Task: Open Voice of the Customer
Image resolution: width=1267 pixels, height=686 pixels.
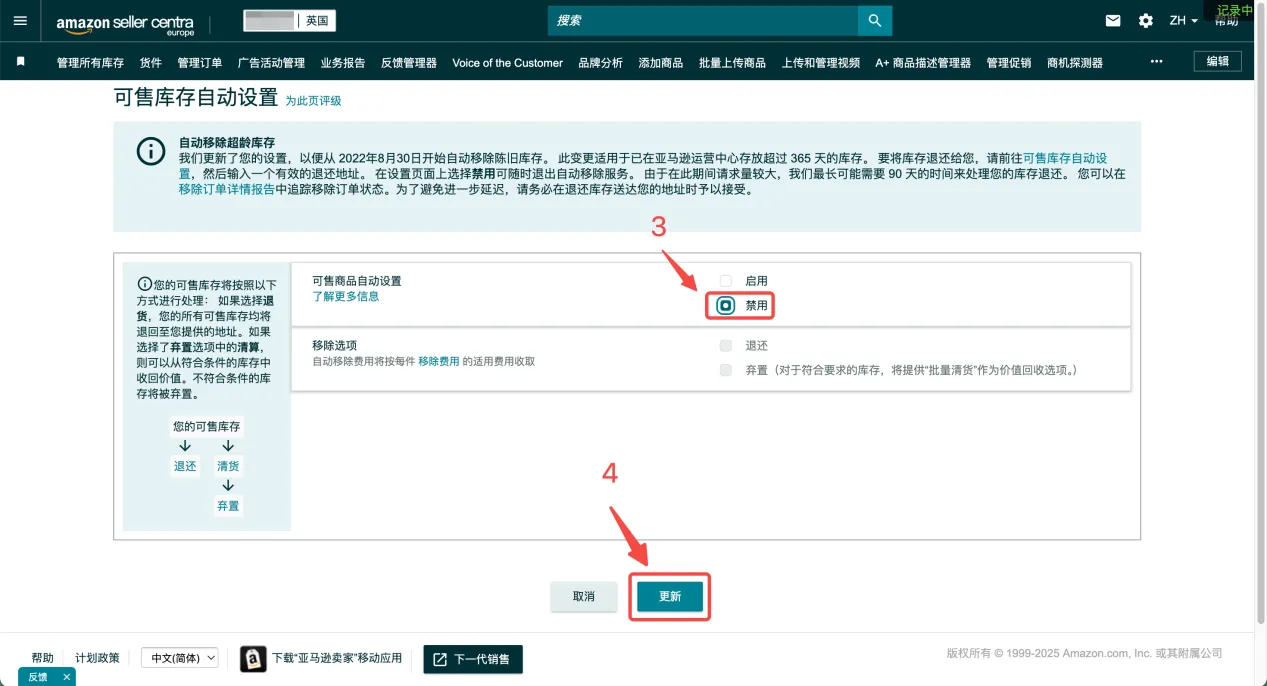Action: (507, 62)
